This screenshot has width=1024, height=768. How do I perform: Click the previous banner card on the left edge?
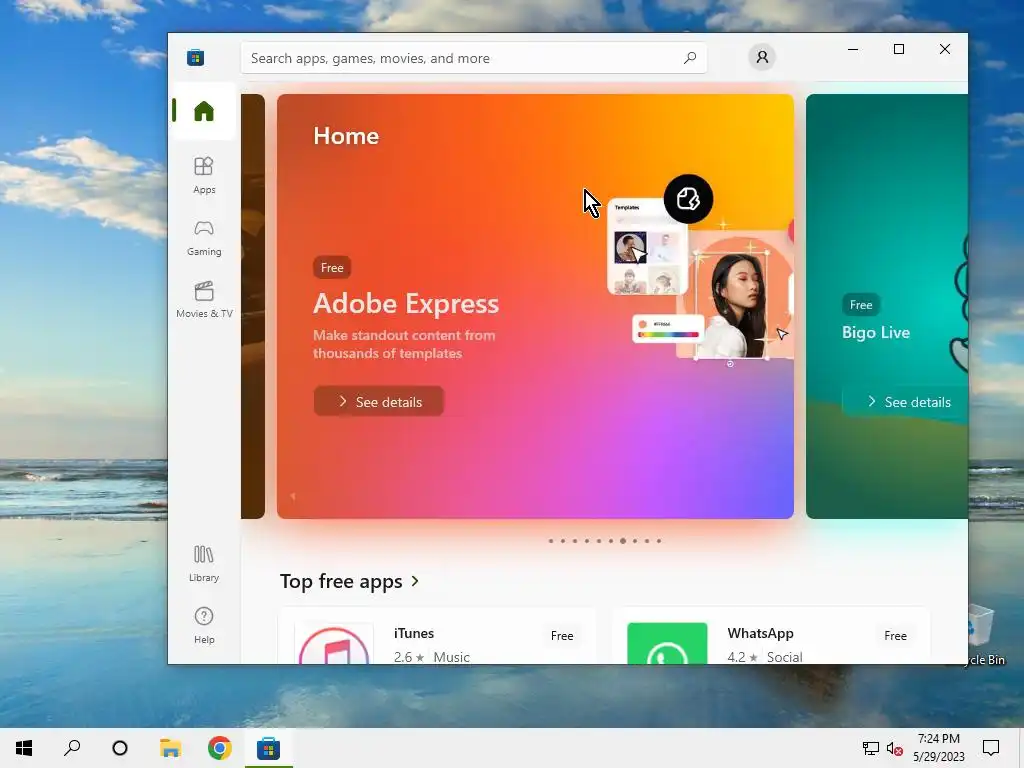coord(253,306)
